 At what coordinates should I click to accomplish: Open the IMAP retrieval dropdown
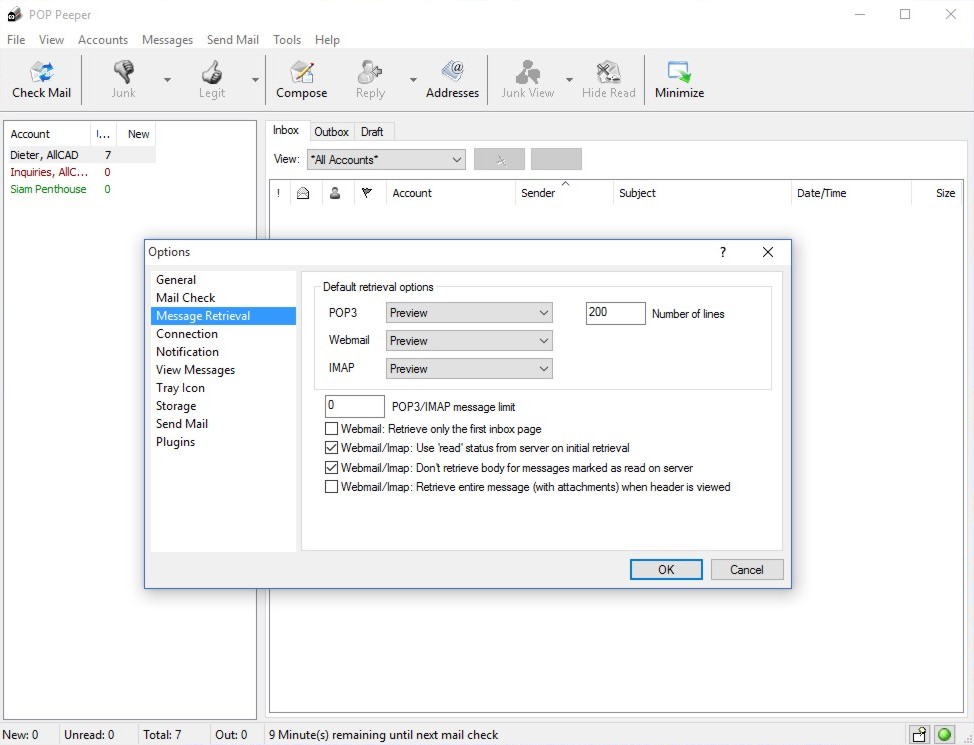coord(469,368)
